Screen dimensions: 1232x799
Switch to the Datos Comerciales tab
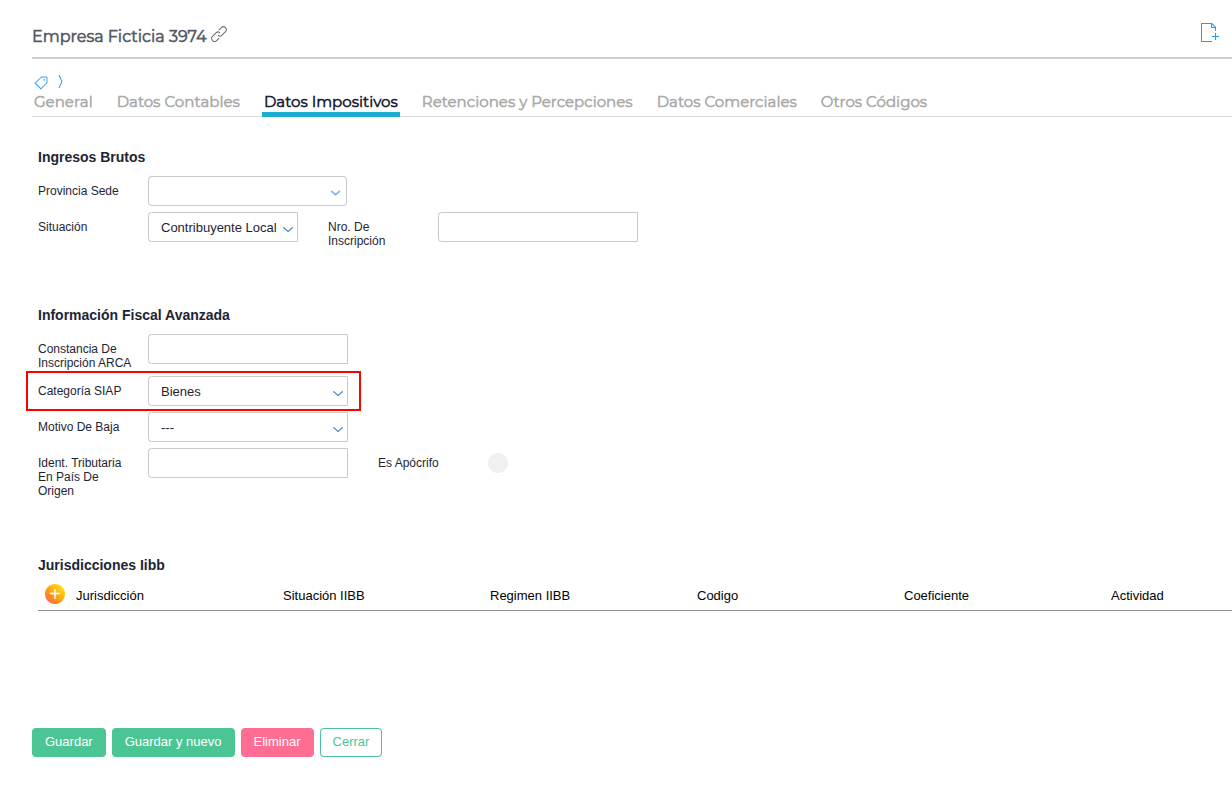[726, 102]
